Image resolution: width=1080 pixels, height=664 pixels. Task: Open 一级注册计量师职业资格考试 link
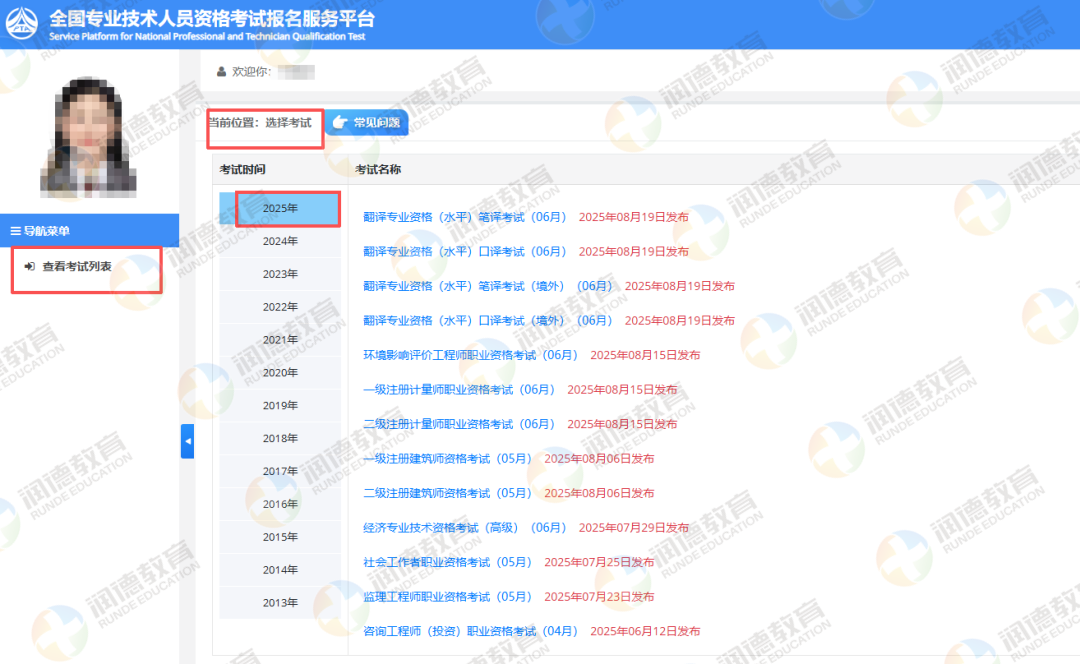(x=459, y=389)
